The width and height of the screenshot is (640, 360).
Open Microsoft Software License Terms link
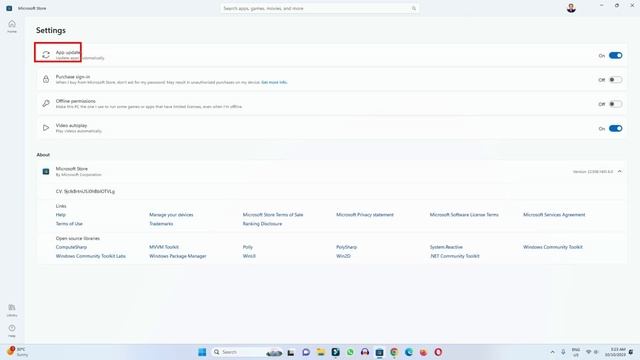[464, 215]
